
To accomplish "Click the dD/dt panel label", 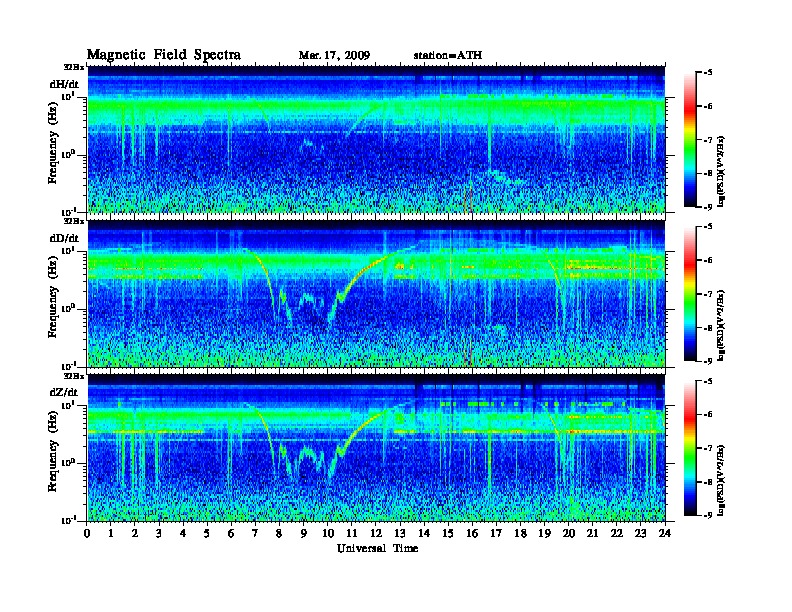I will pos(64,238).
